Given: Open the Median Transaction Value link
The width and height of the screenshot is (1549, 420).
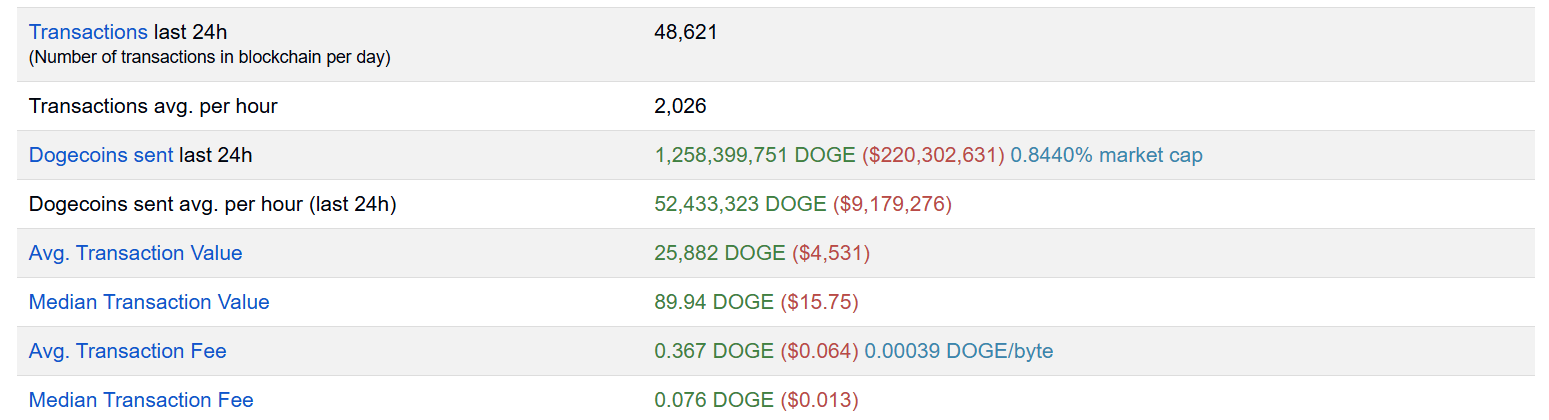Looking at the screenshot, I should 149,302.
